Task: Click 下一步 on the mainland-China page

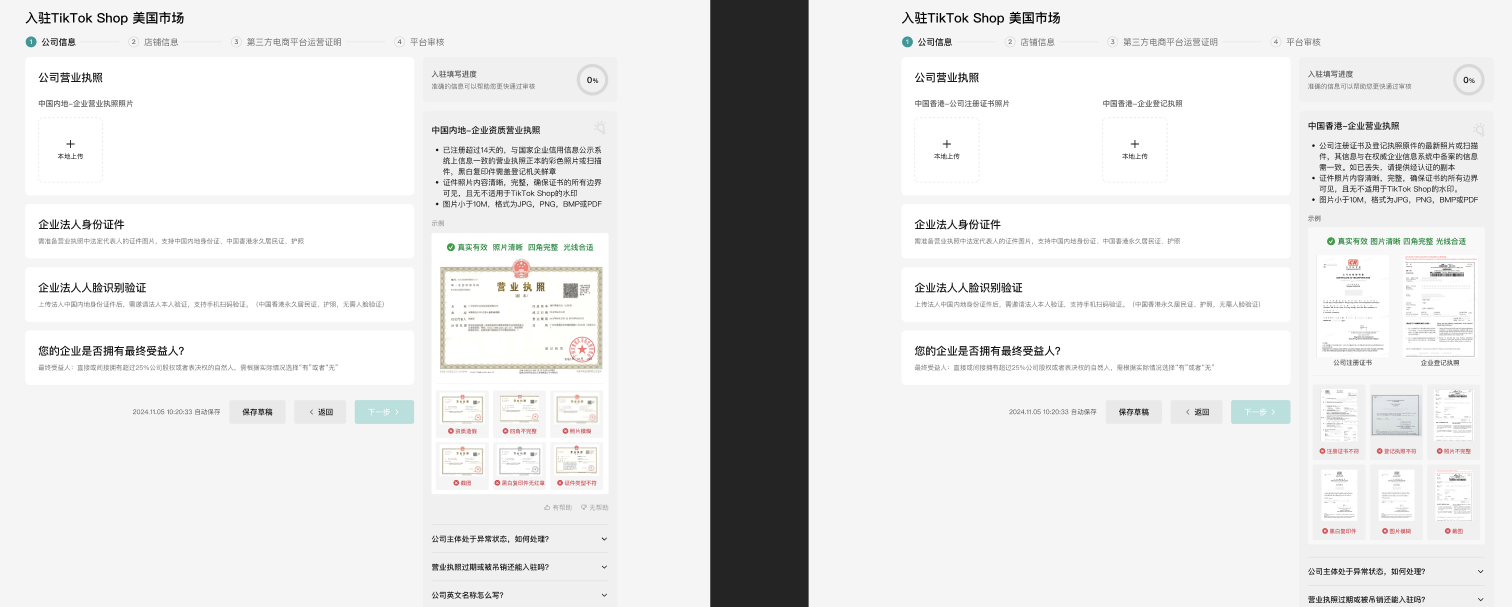Action: [x=384, y=412]
